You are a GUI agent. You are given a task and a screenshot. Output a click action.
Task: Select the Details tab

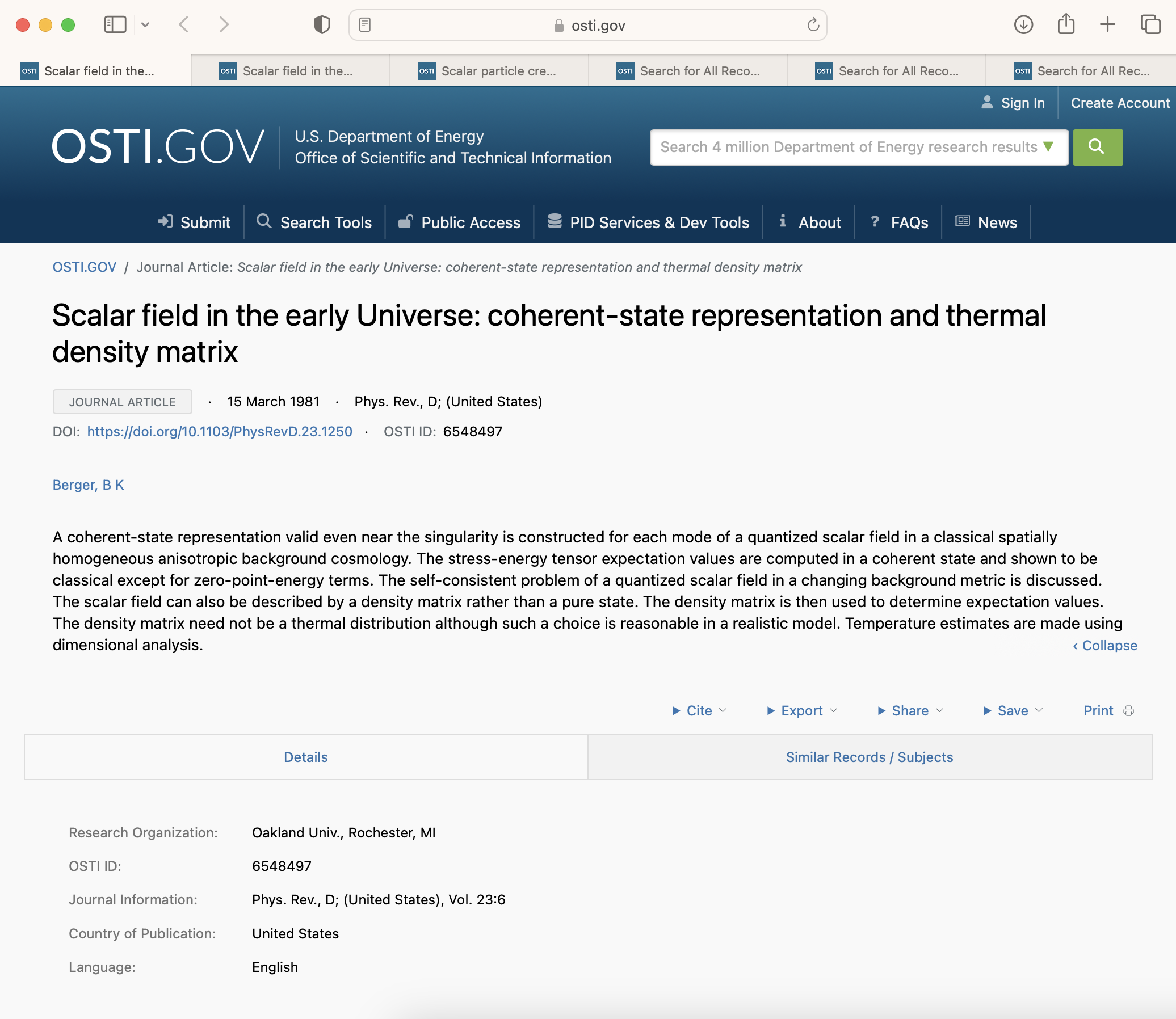click(305, 757)
